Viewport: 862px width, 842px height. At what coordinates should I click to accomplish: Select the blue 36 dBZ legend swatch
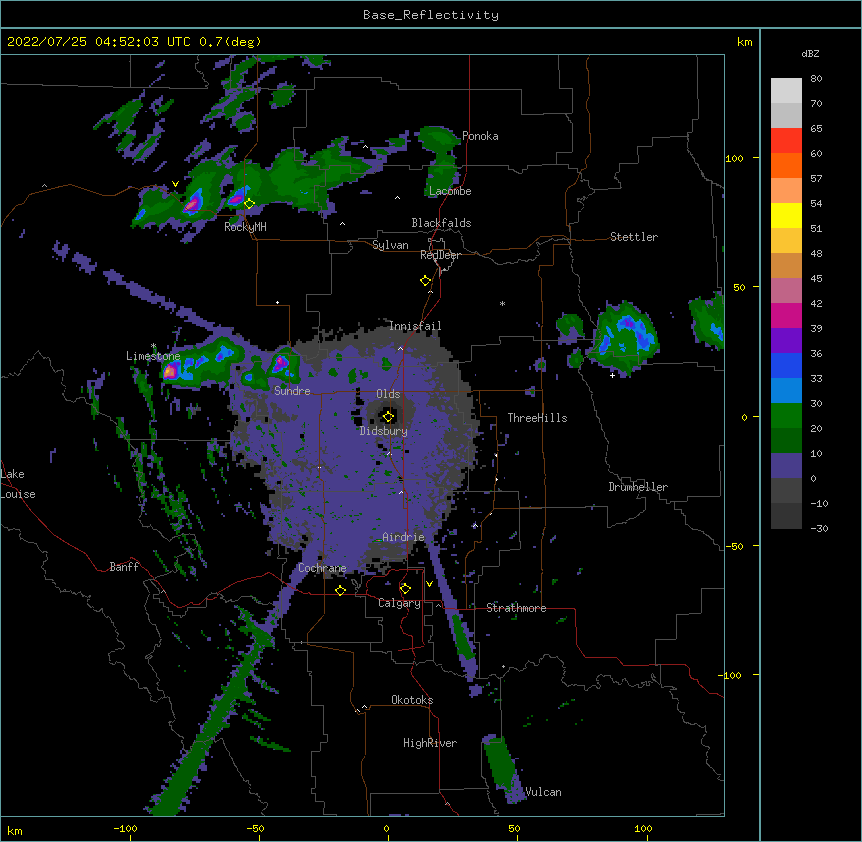point(786,365)
